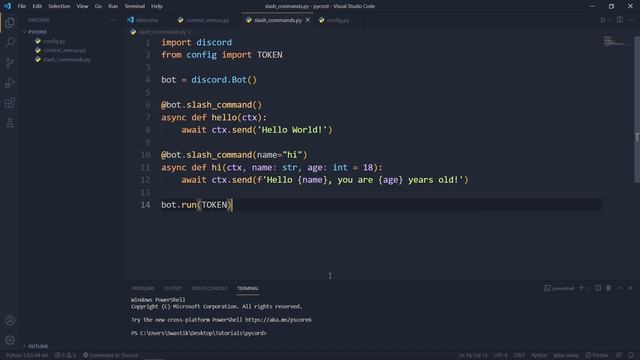Click slash_commands.py in the breadcrumb bar
640x360 pixels.
pos(162,32)
